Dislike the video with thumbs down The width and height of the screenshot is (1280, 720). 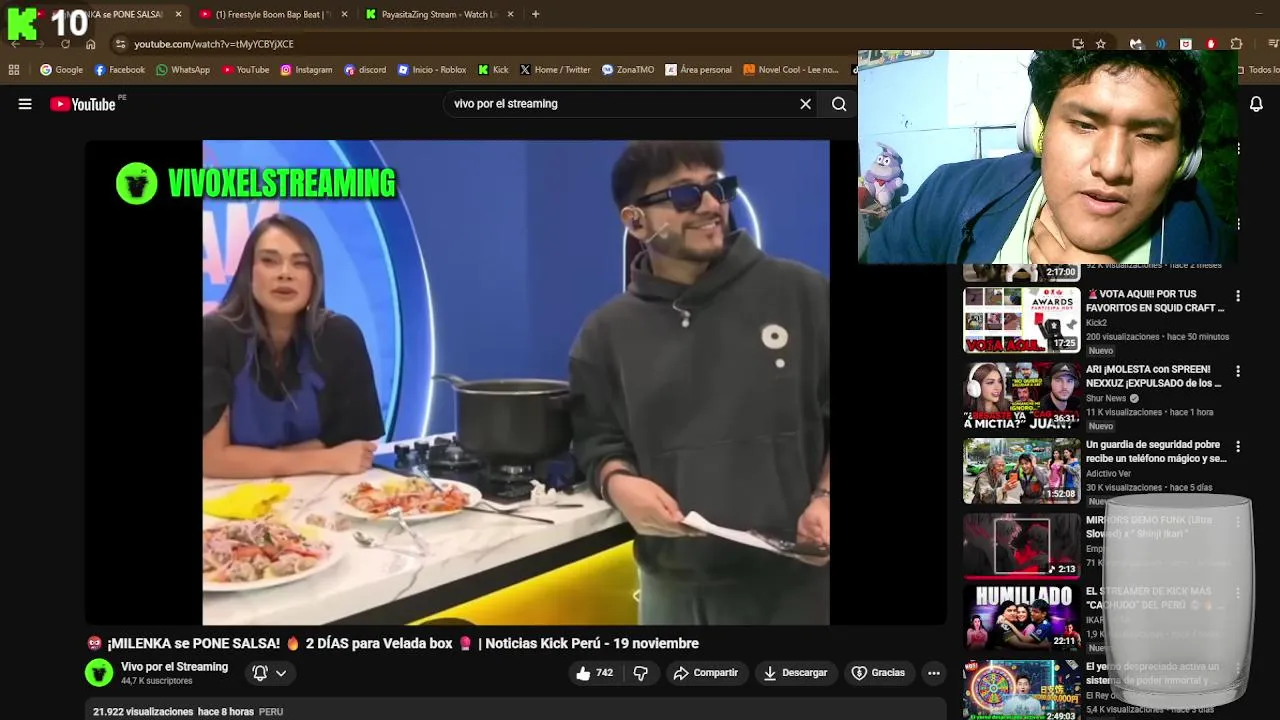[x=641, y=673]
